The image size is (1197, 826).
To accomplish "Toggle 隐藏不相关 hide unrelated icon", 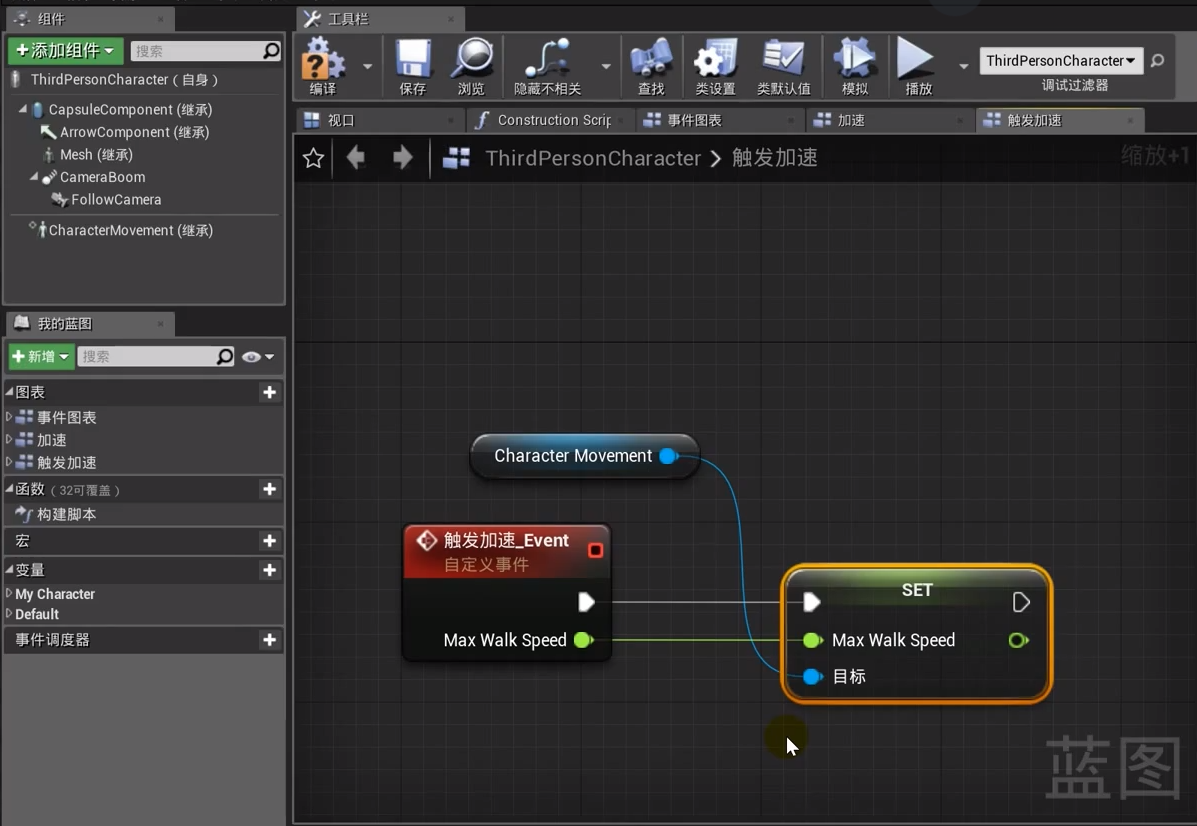I will (x=547, y=66).
